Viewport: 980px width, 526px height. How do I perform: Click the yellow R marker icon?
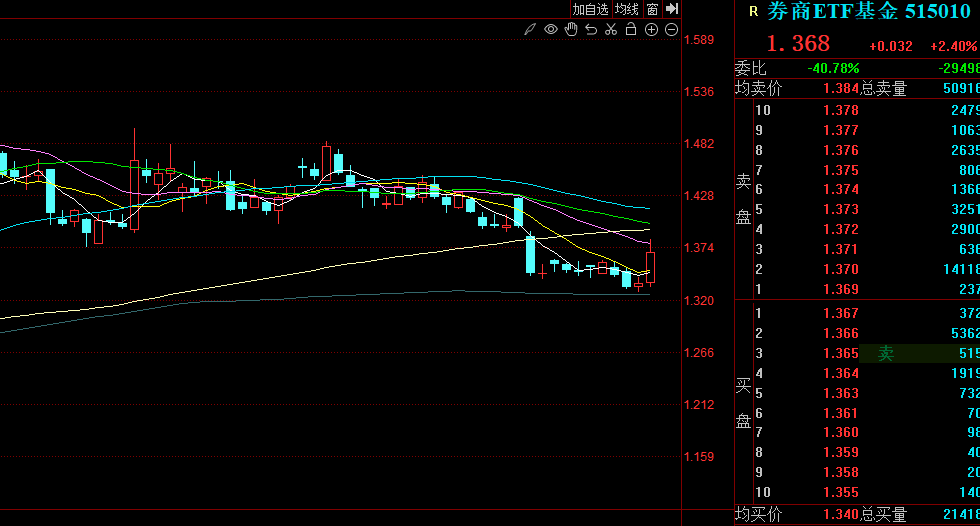click(x=753, y=12)
